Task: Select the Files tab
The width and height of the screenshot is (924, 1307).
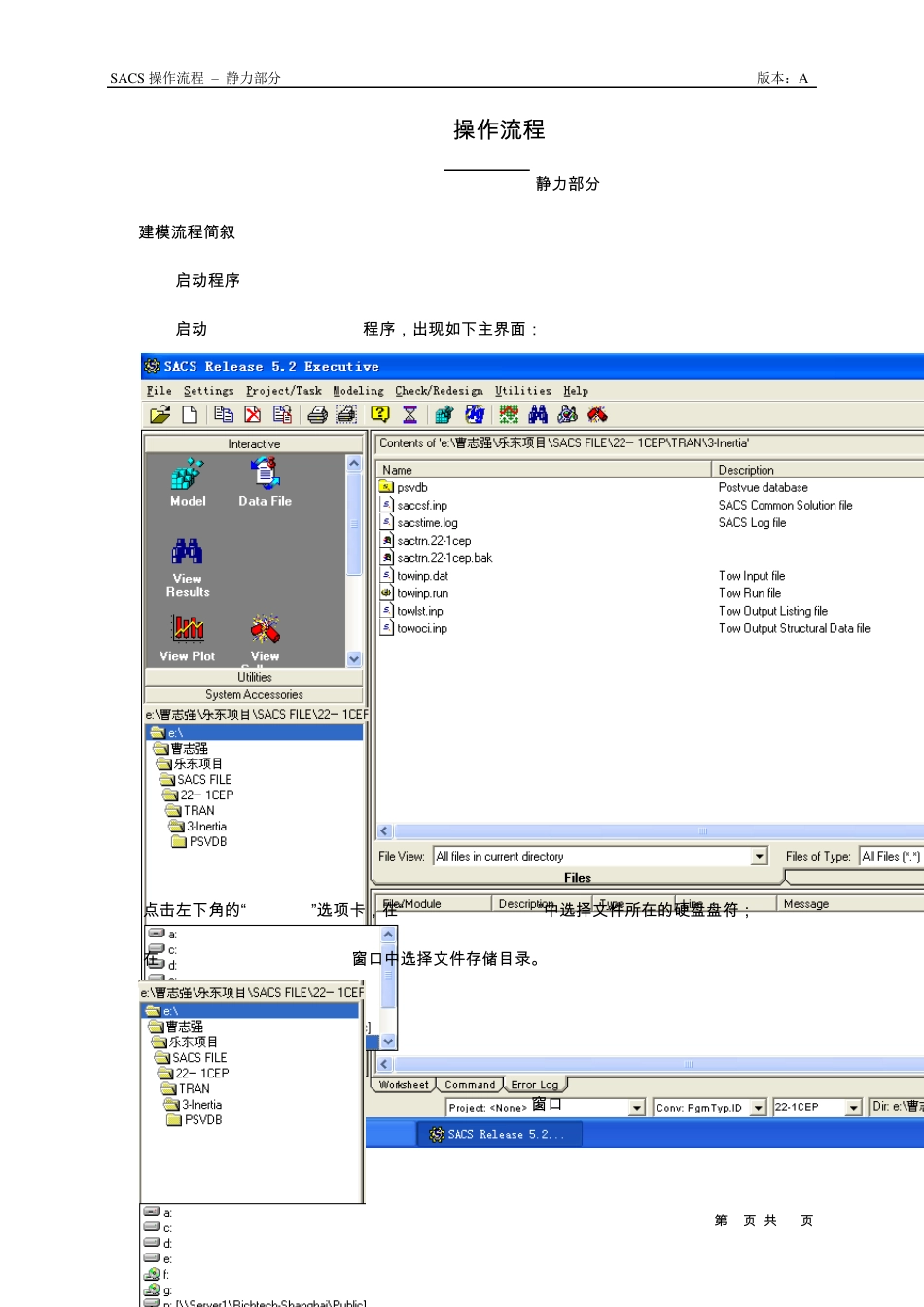Action: tap(578, 877)
